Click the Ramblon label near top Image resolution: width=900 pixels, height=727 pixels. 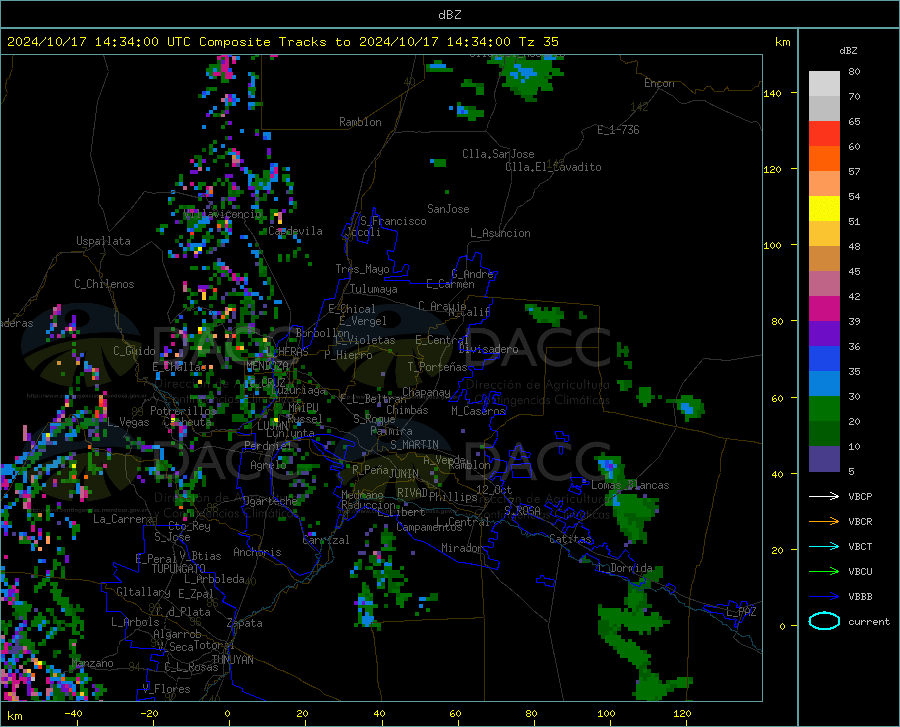(x=360, y=122)
